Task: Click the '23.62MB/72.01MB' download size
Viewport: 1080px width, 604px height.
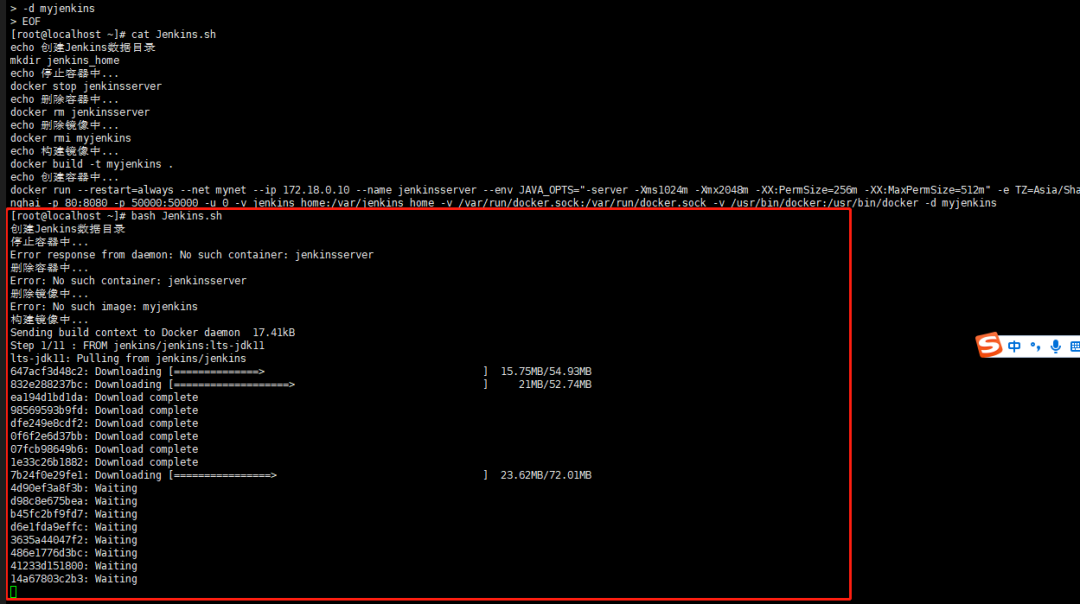Action: (546, 476)
